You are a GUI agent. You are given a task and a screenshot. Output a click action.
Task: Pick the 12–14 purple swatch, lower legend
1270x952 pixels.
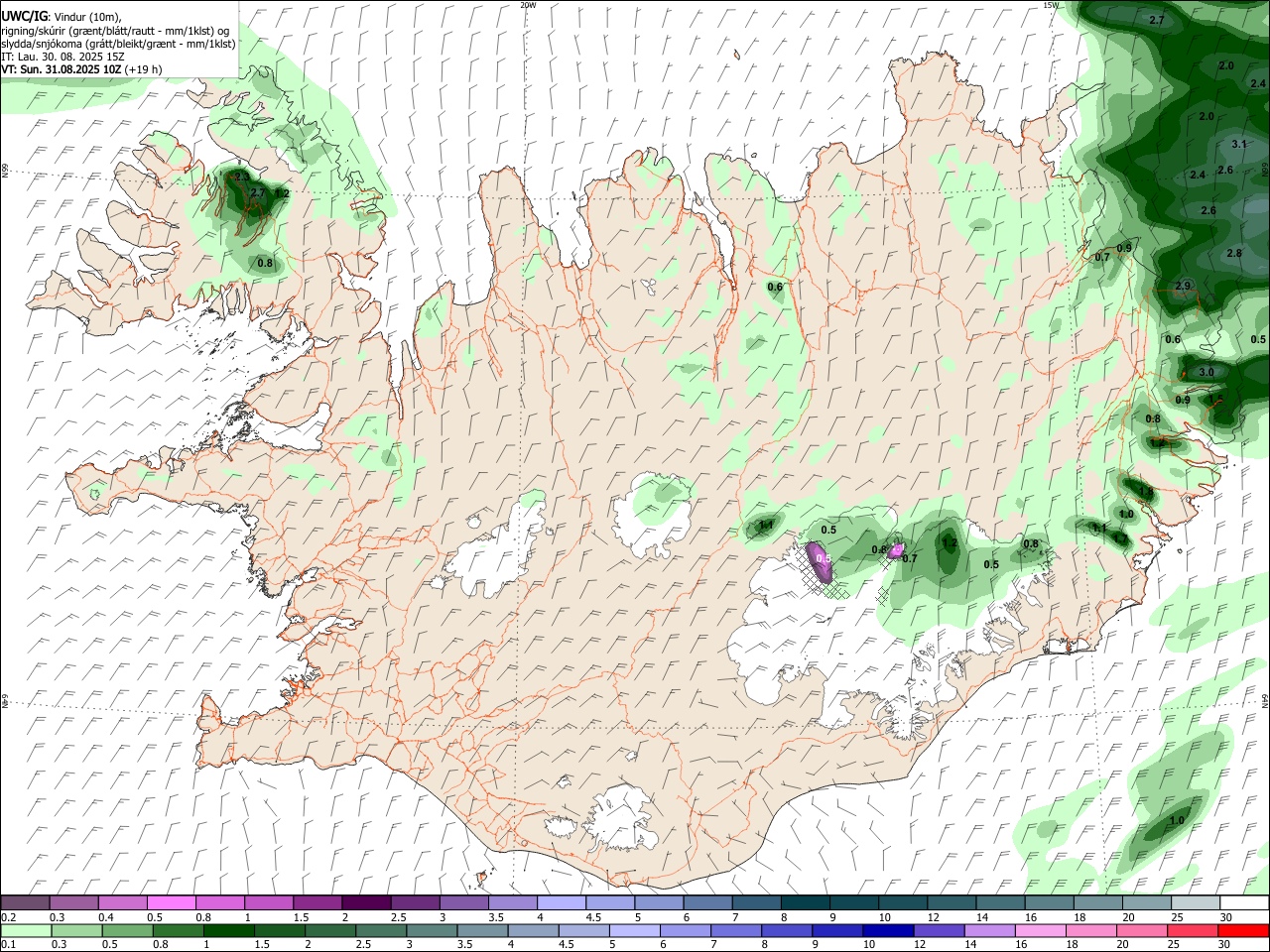pos(940,931)
